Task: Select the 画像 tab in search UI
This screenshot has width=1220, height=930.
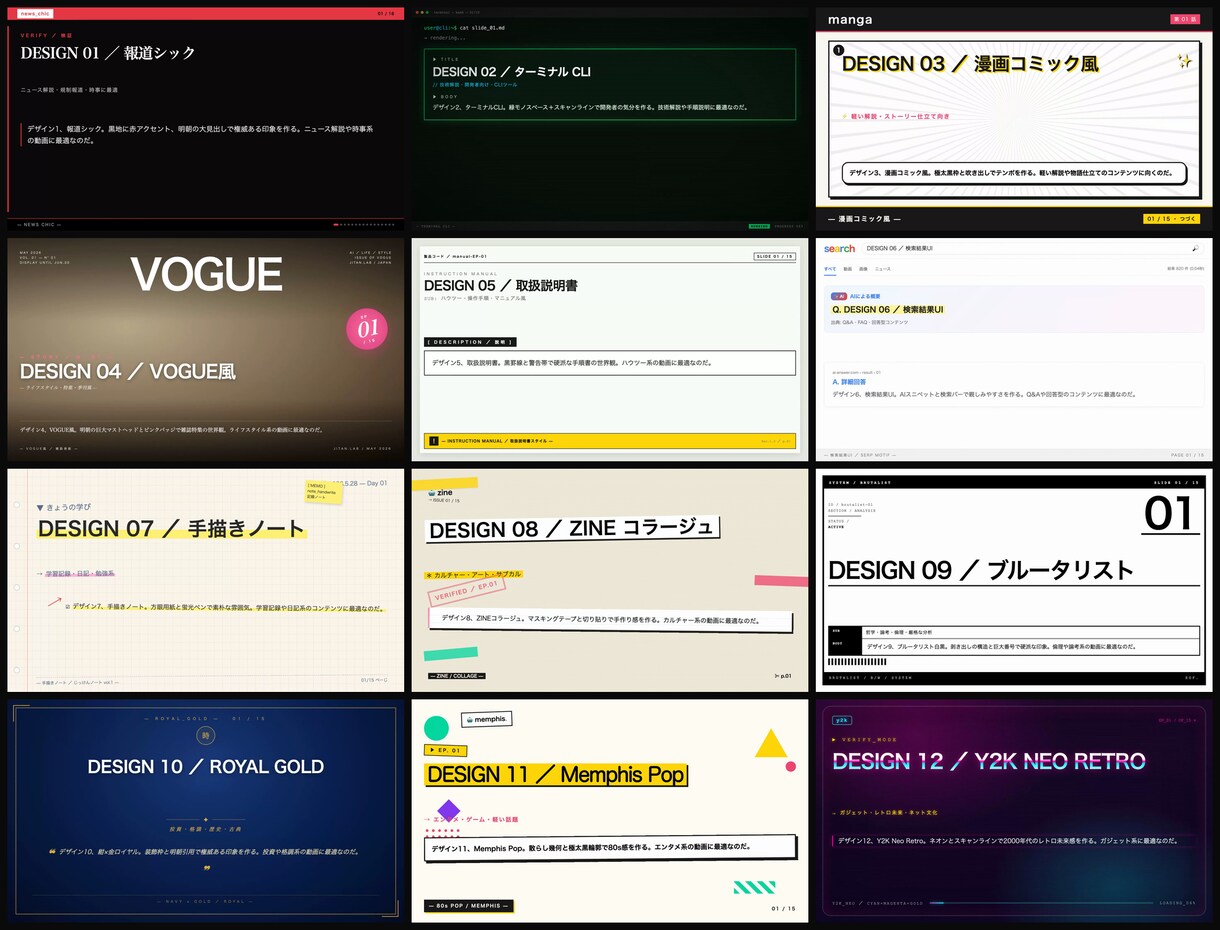Action: (864, 268)
